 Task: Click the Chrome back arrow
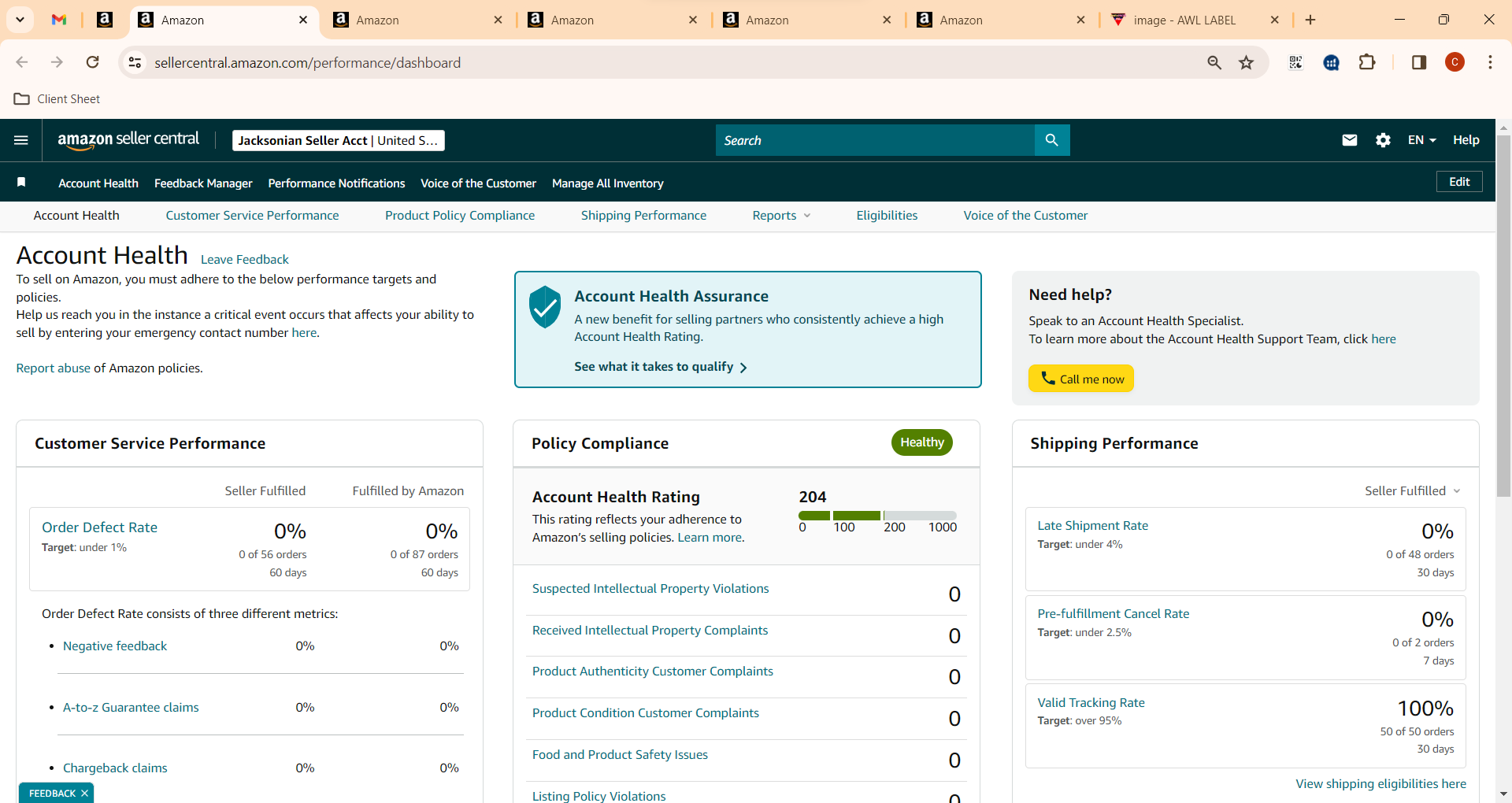(22, 62)
